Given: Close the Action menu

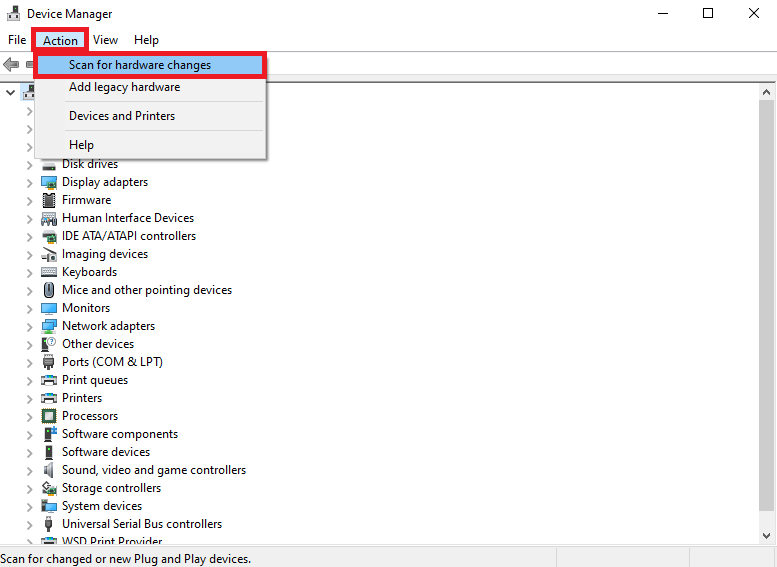Looking at the screenshot, I should point(60,40).
